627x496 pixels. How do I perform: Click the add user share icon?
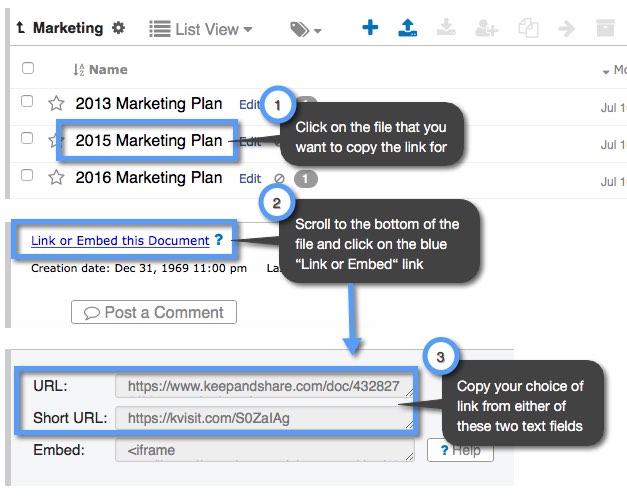tap(486, 28)
